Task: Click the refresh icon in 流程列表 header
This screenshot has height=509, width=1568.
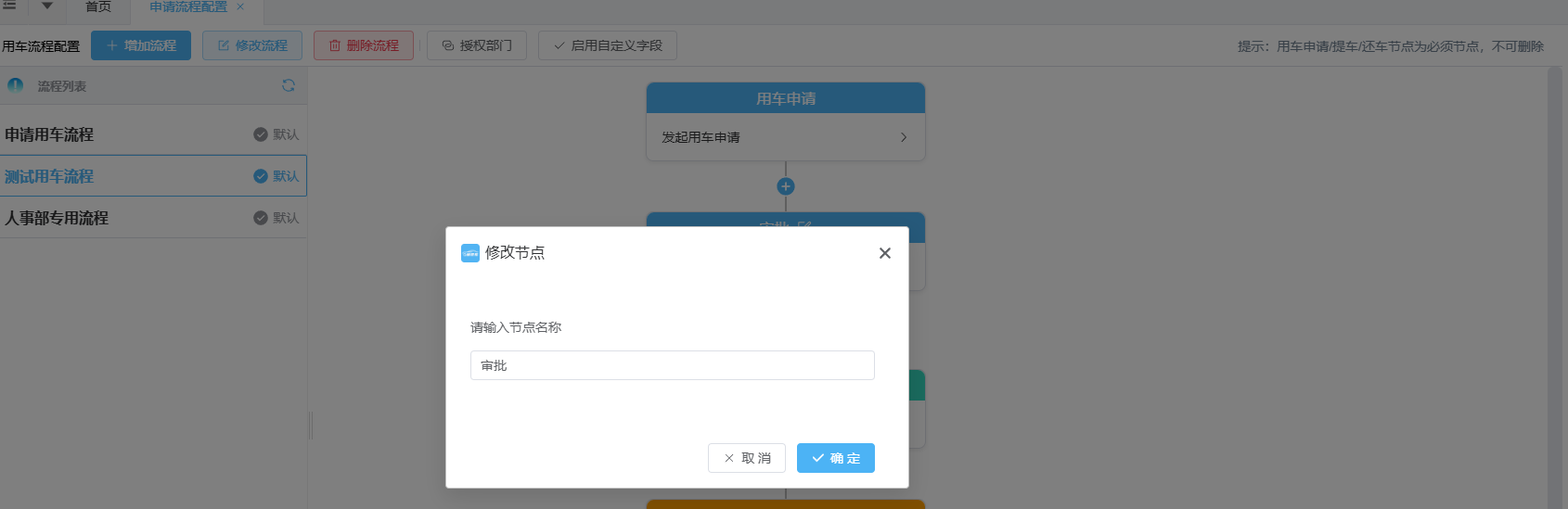Action: 289,85
